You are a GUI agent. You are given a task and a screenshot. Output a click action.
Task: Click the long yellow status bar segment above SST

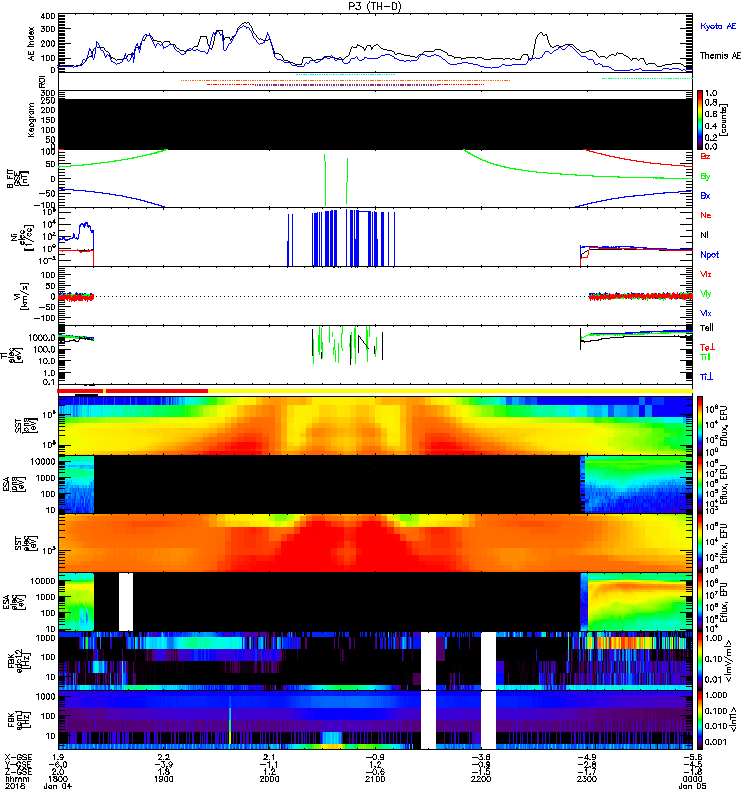pyautogui.click(x=450, y=391)
